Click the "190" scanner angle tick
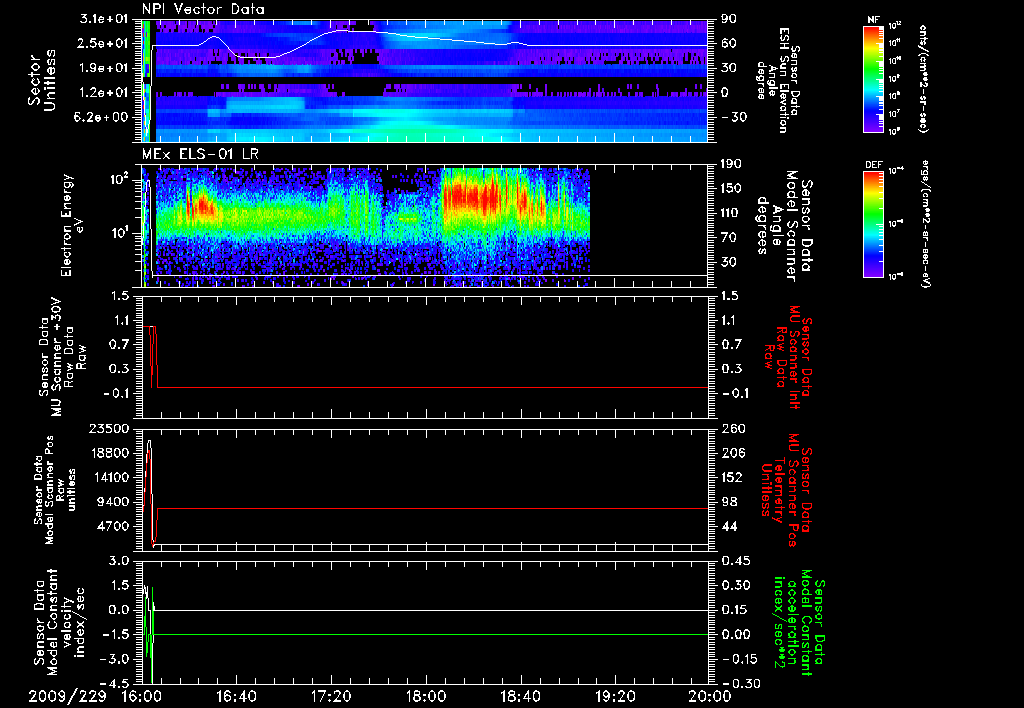The image size is (1024, 708). [731, 164]
